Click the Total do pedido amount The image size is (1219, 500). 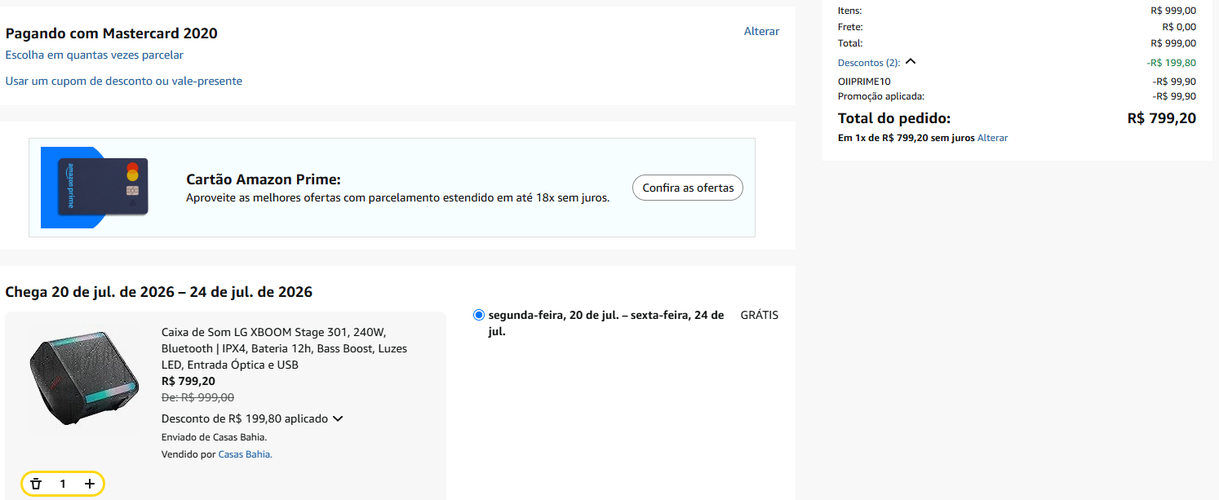point(1161,118)
